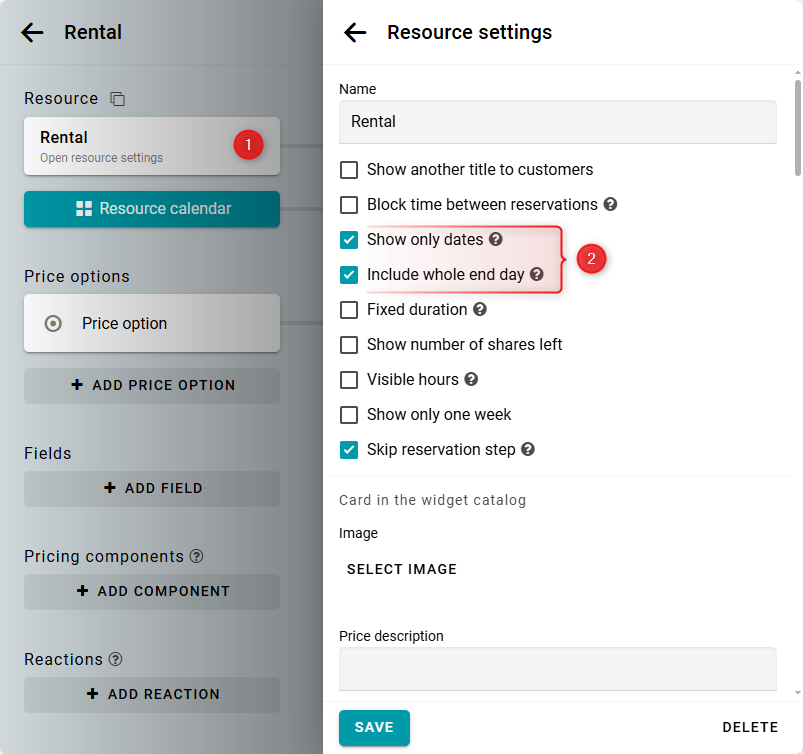Click help icon next to Fixed duration
Viewport: 803px width, 754px height.
[x=480, y=310]
